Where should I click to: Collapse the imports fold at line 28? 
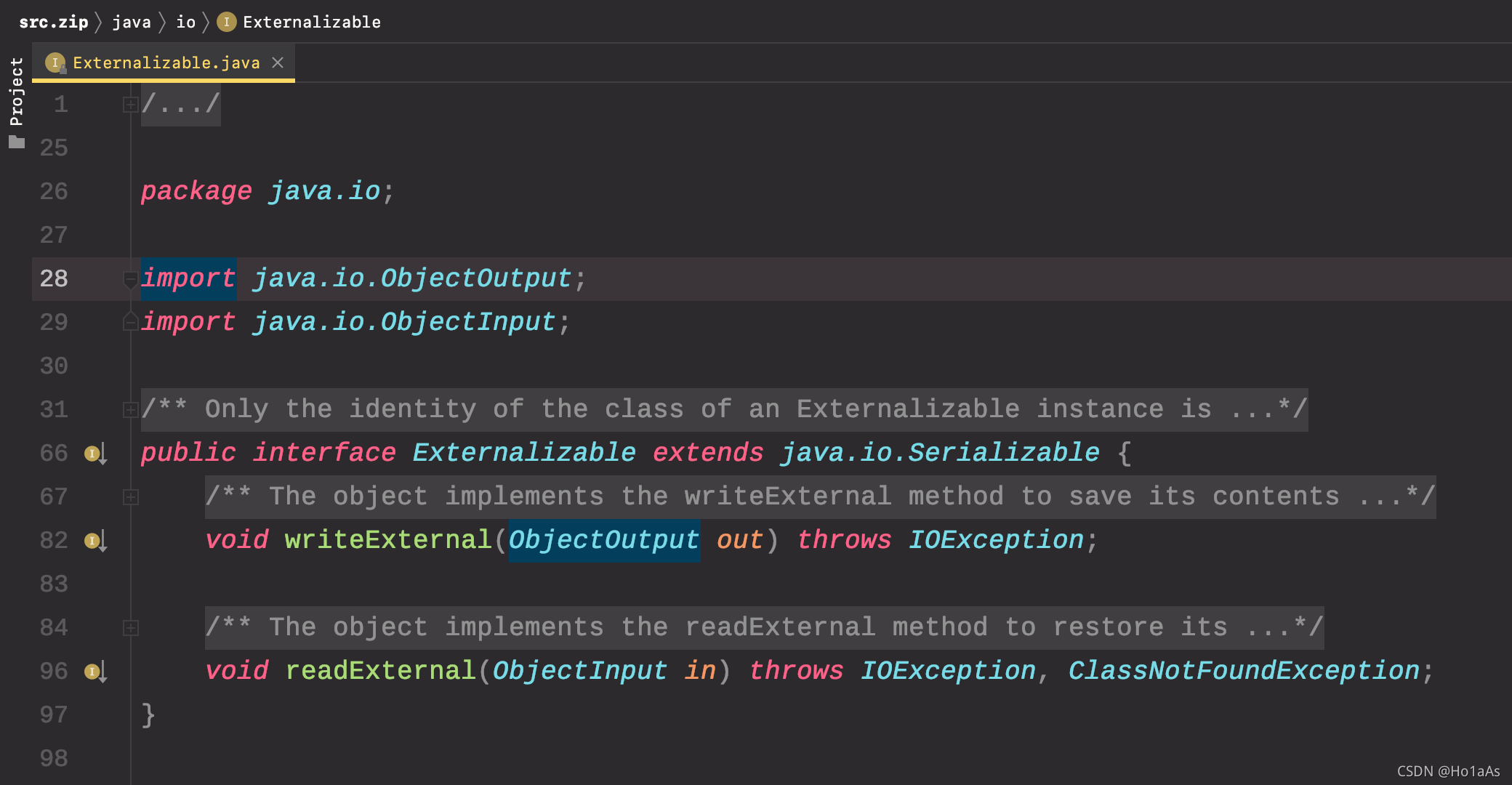(130, 279)
